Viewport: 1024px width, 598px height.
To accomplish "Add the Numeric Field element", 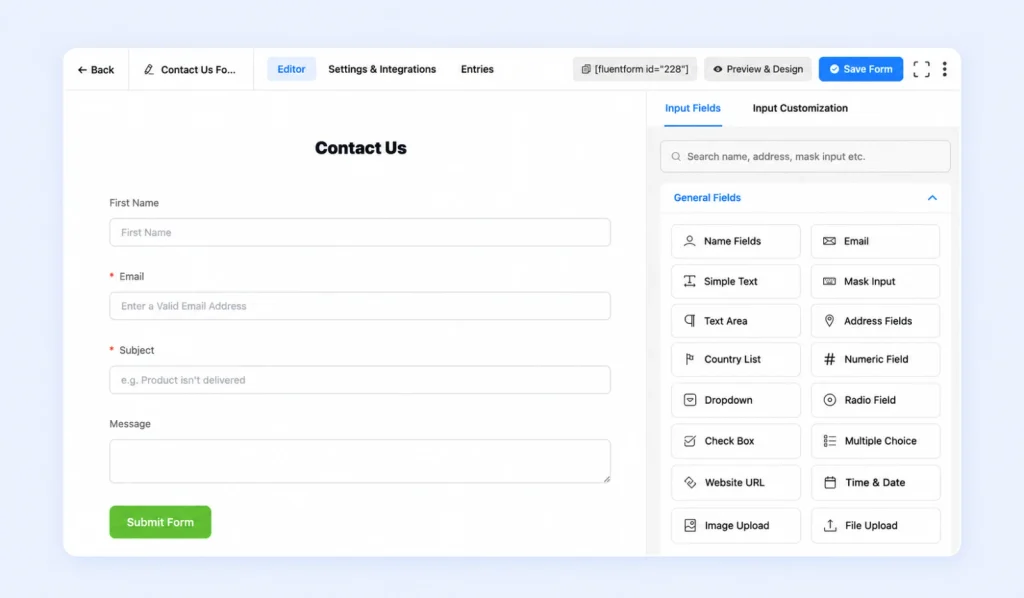I will [x=875, y=360].
